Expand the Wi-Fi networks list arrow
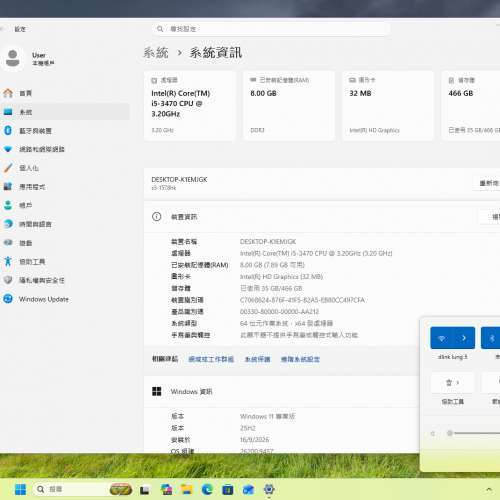The height and width of the screenshot is (500, 500). tap(464, 338)
